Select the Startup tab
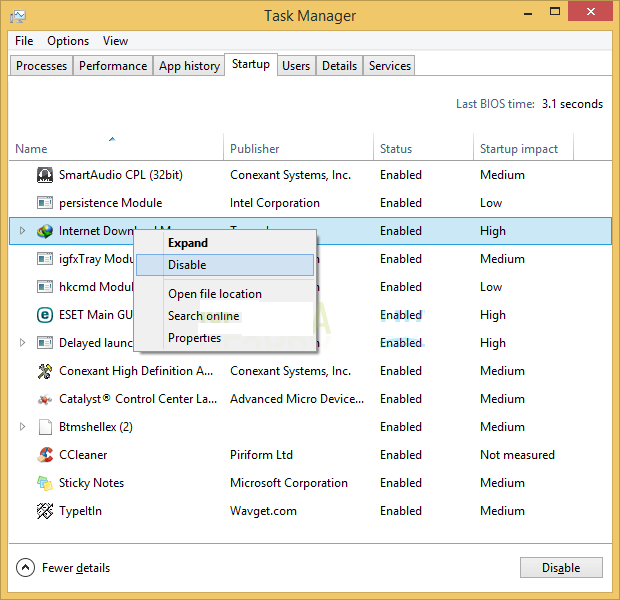 (x=251, y=64)
